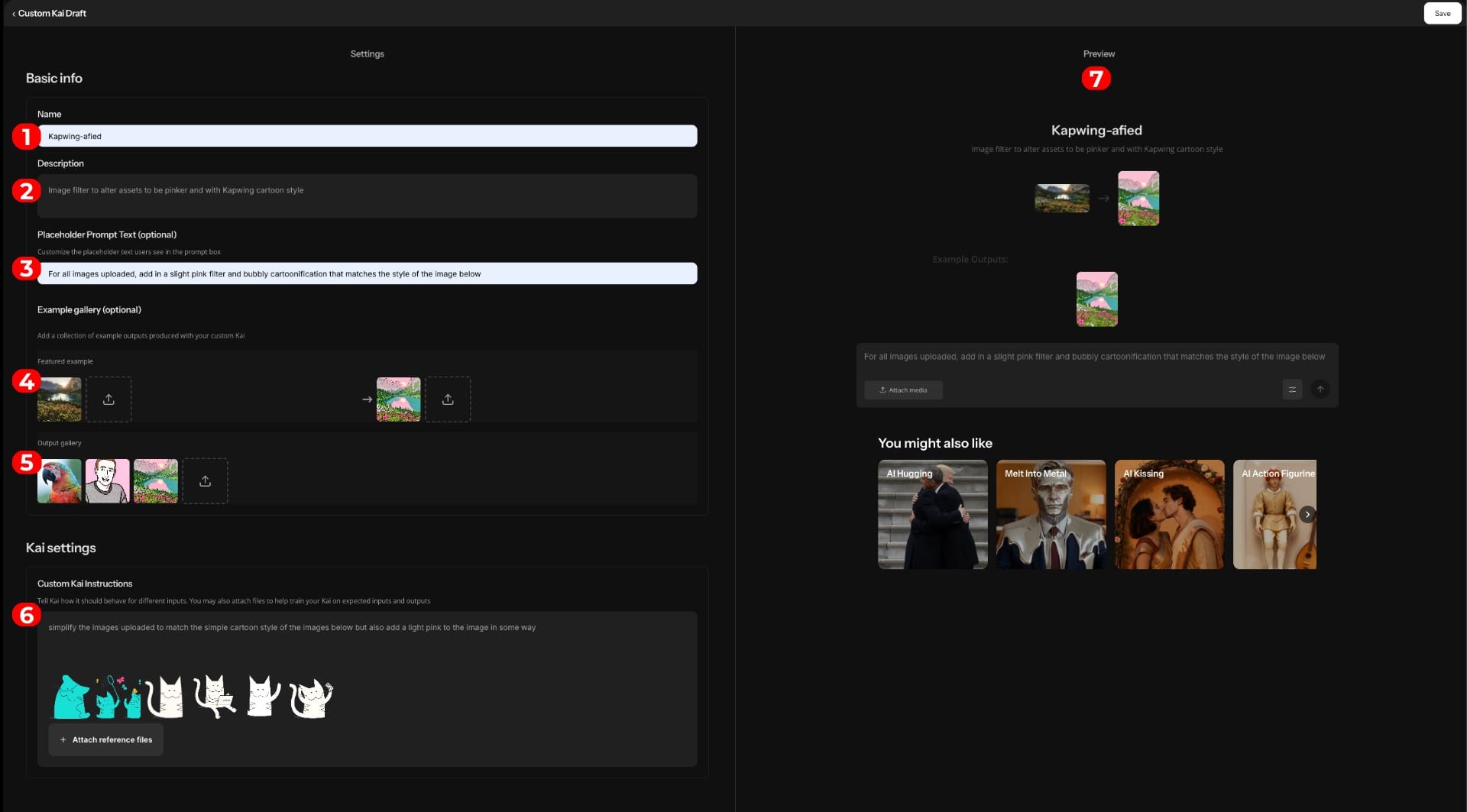Image resolution: width=1467 pixels, height=812 pixels.
Task: Click Attach reference files button
Action: [105, 739]
